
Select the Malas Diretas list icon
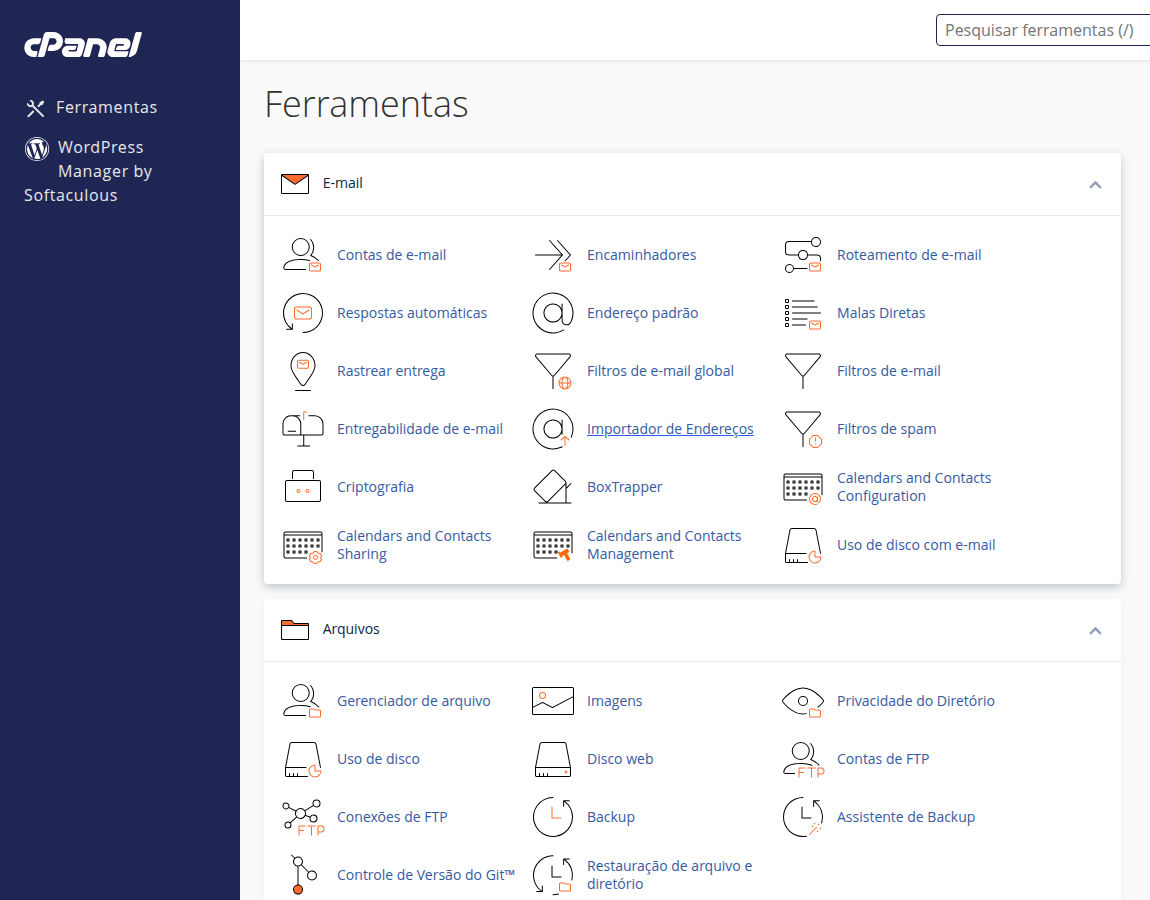(x=803, y=313)
